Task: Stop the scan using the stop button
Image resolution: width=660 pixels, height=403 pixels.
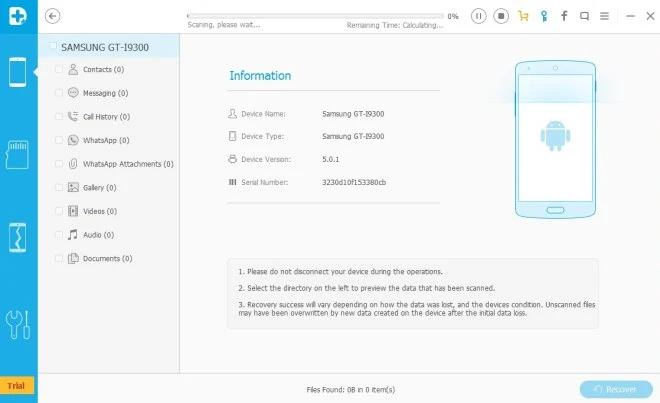Action: click(x=501, y=16)
